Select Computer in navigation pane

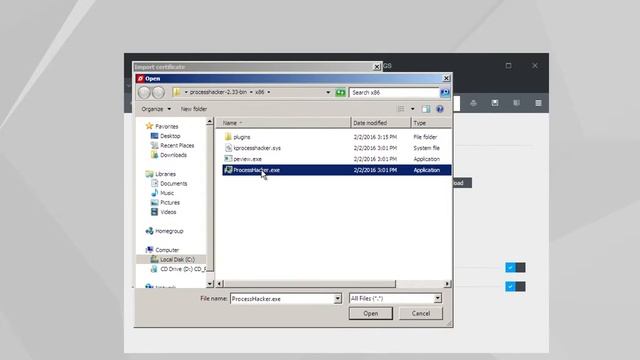[167, 250]
